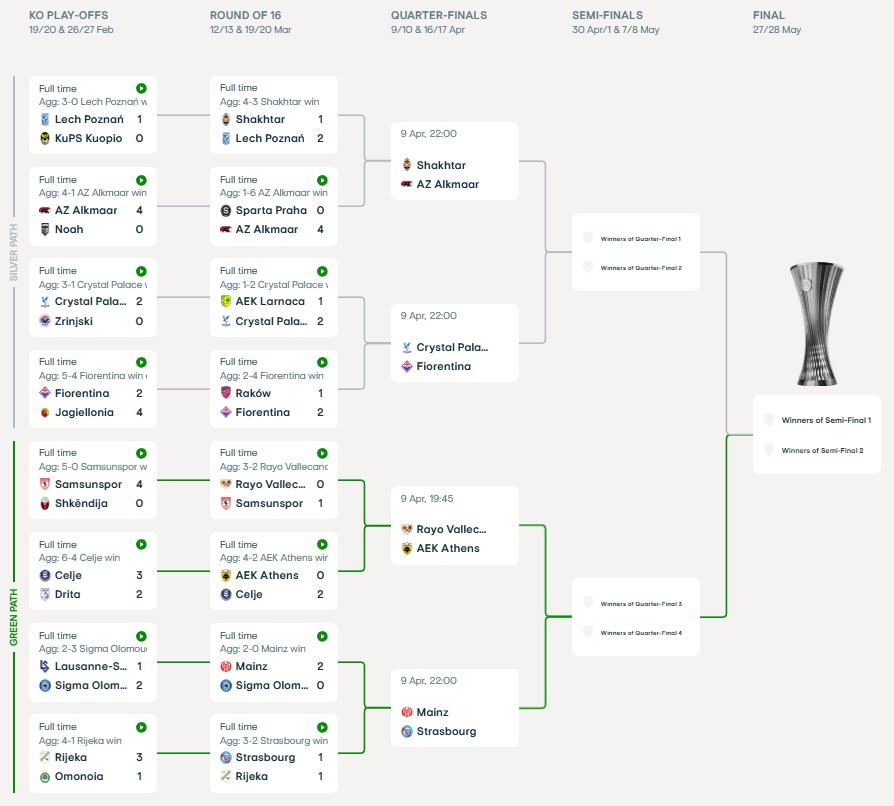This screenshot has height=806, width=894.
Task: Open the Shakhtar vs AZ Alkmaar quarter-final
Action: click(454, 160)
